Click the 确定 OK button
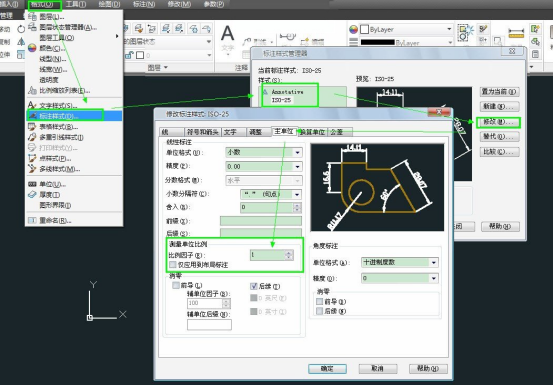553x385 pixels. (327, 368)
